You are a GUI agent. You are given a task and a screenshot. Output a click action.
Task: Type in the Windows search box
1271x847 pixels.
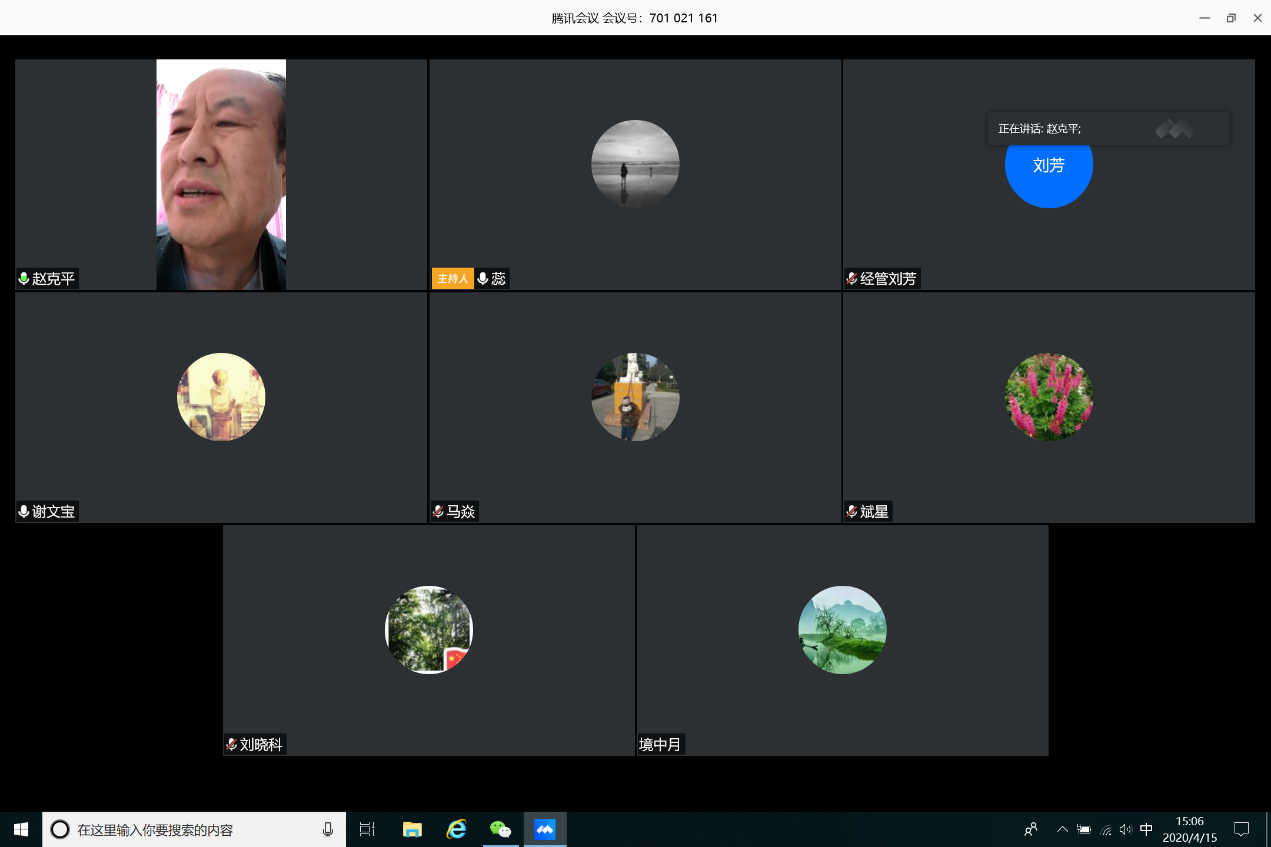click(190, 829)
